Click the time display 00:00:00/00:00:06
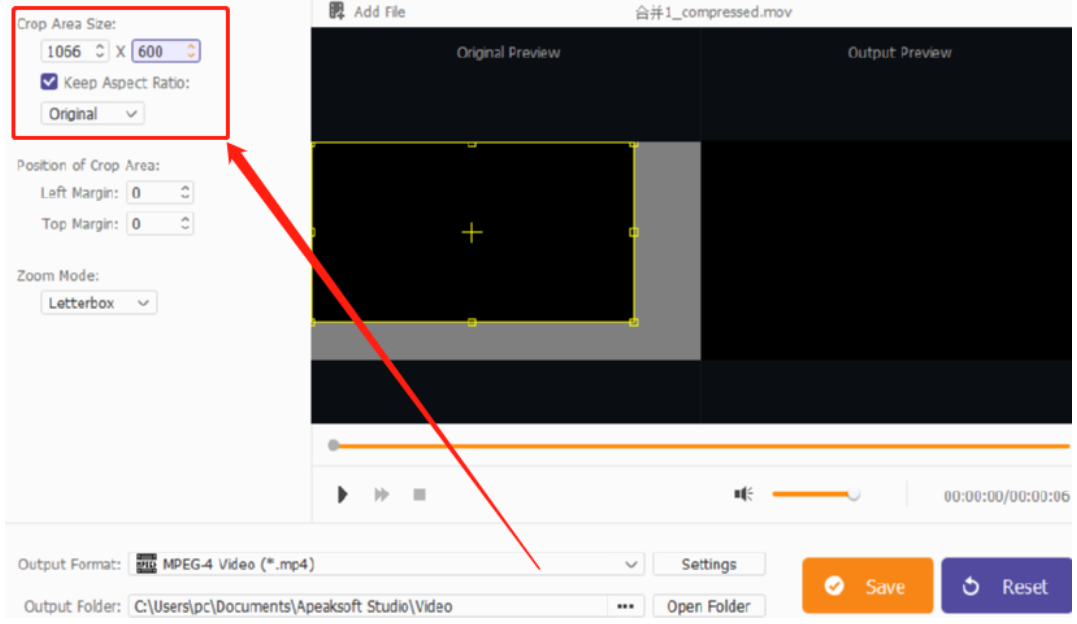This screenshot has height=624, width=1077. point(1006,495)
